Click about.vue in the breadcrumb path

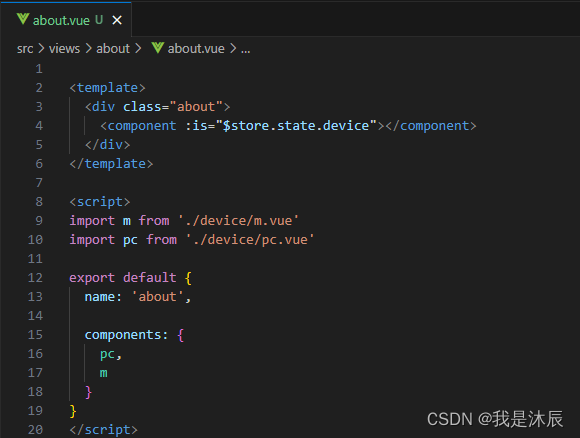[196, 48]
